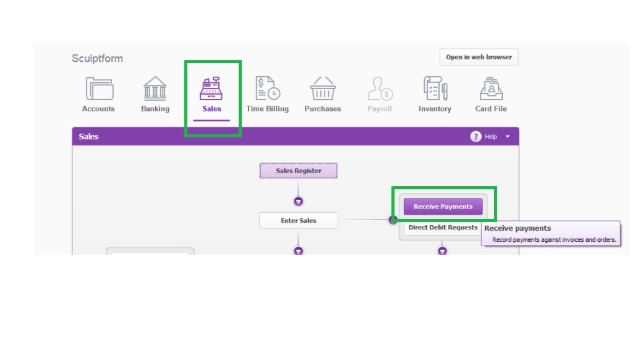Click the Sculptform company name
The image size is (640, 360).
click(x=98, y=58)
